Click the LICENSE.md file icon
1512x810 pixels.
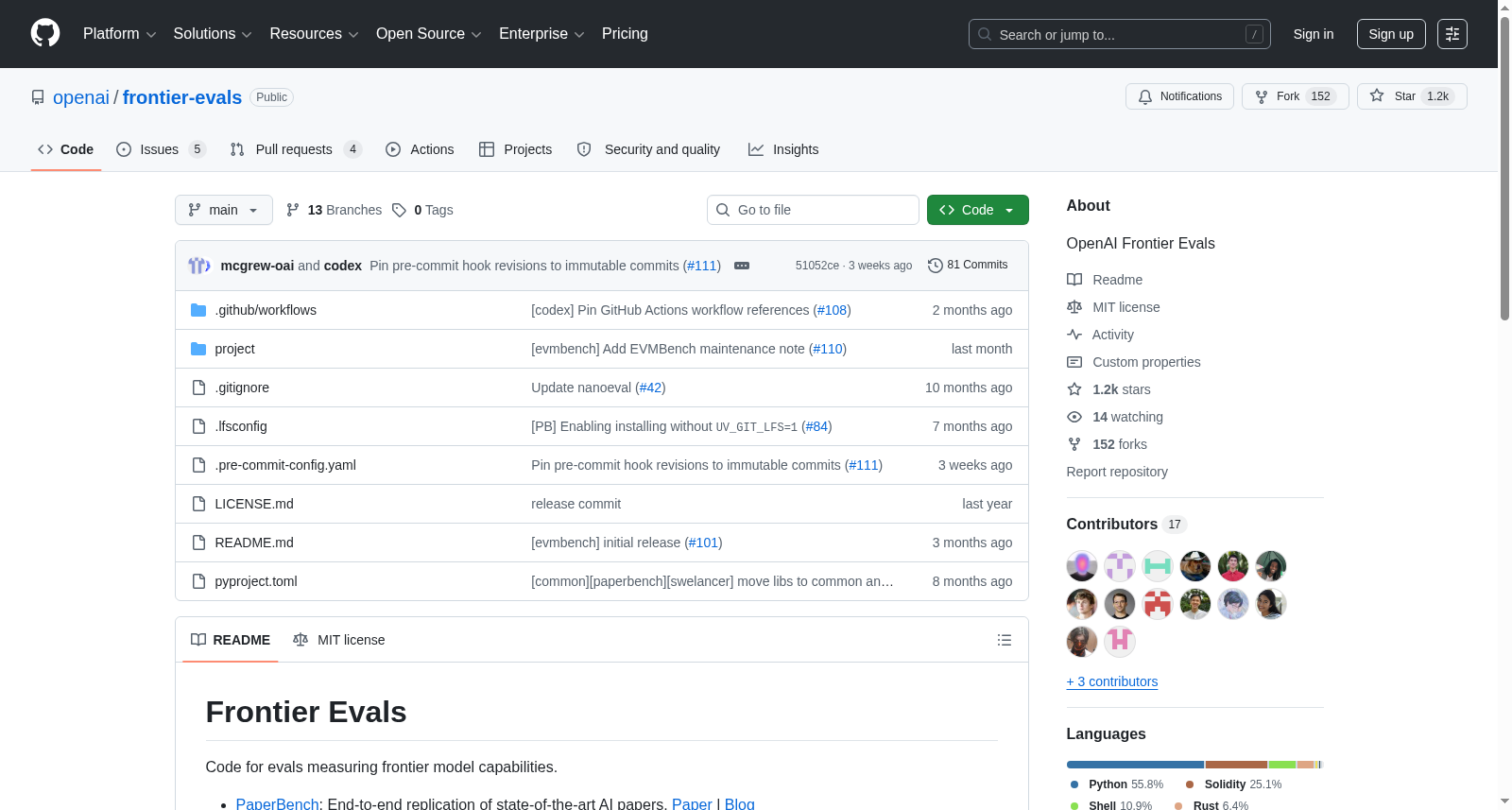198,504
